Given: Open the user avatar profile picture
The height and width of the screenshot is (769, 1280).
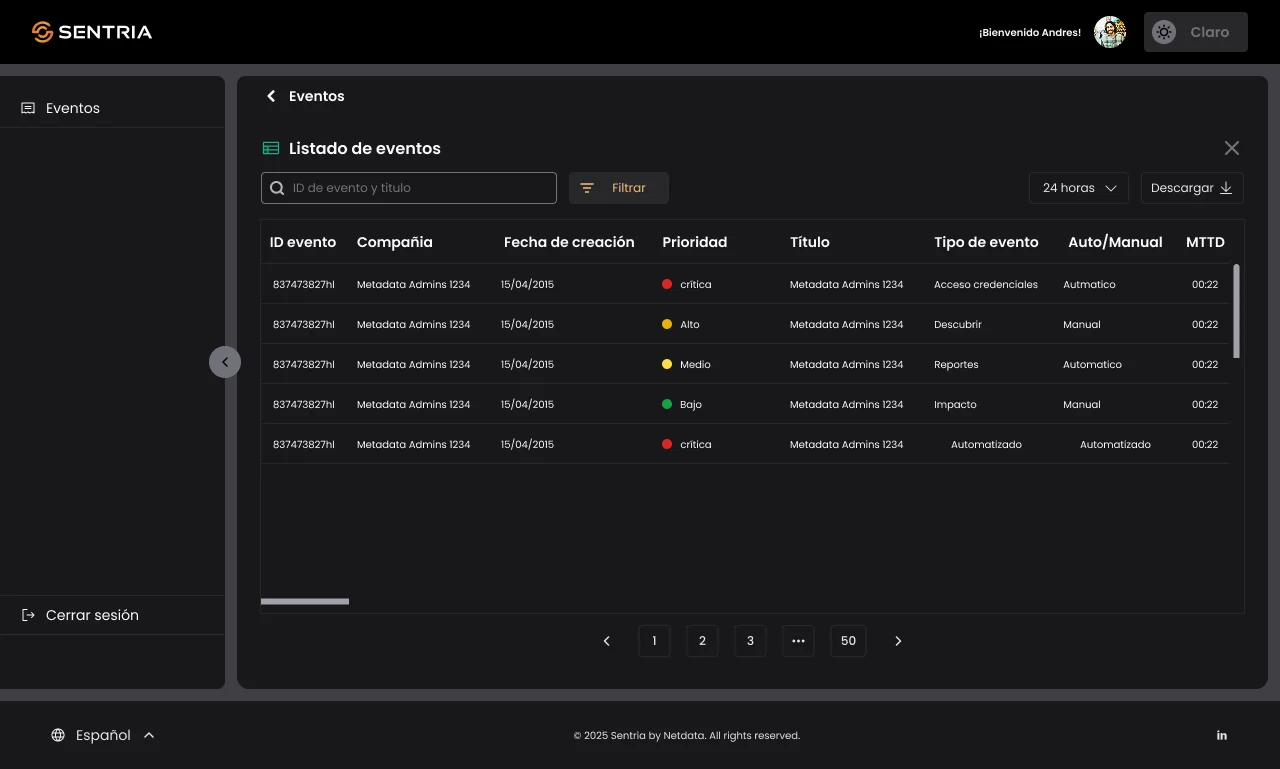Looking at the screenshot, I should [1110, 32].
